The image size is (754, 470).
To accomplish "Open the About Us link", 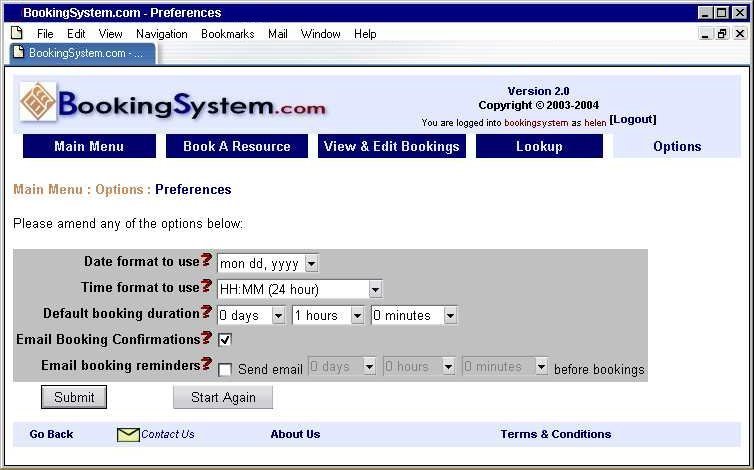I will click(x=295, y=434).
